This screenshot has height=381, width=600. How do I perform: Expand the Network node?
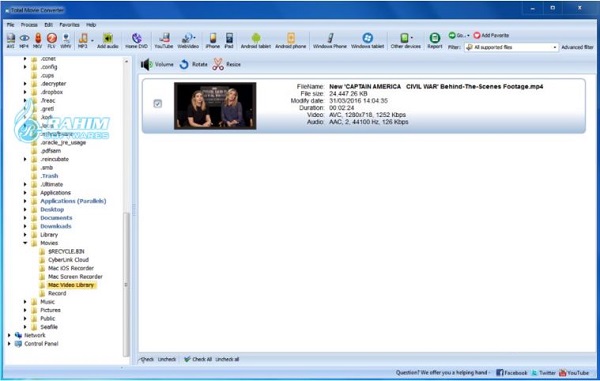pyautogui.click(x=9, y=335)
